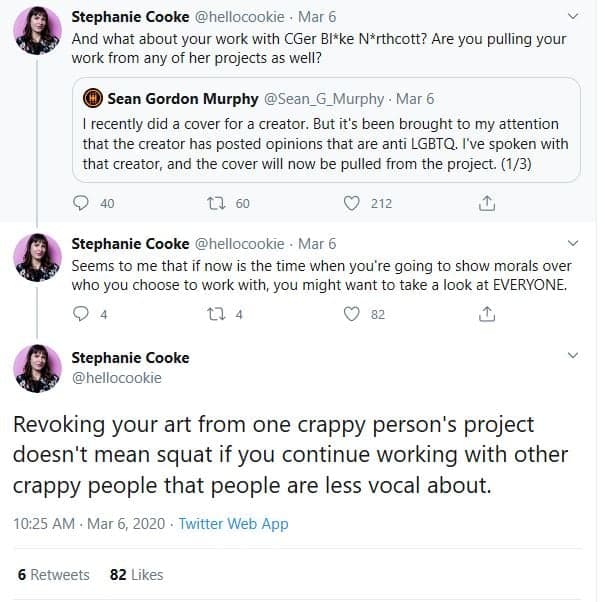View the 82 Likes list
The width and height of the screenshot is (605, 602).
pyautogui.click(x=137, y=575)
